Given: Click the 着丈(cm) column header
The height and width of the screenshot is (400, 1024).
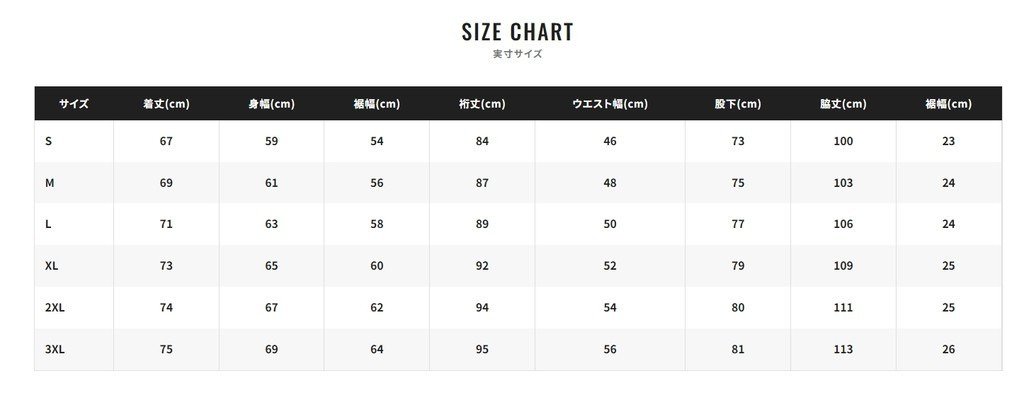Looking at the screenshot, I should 166,104.
